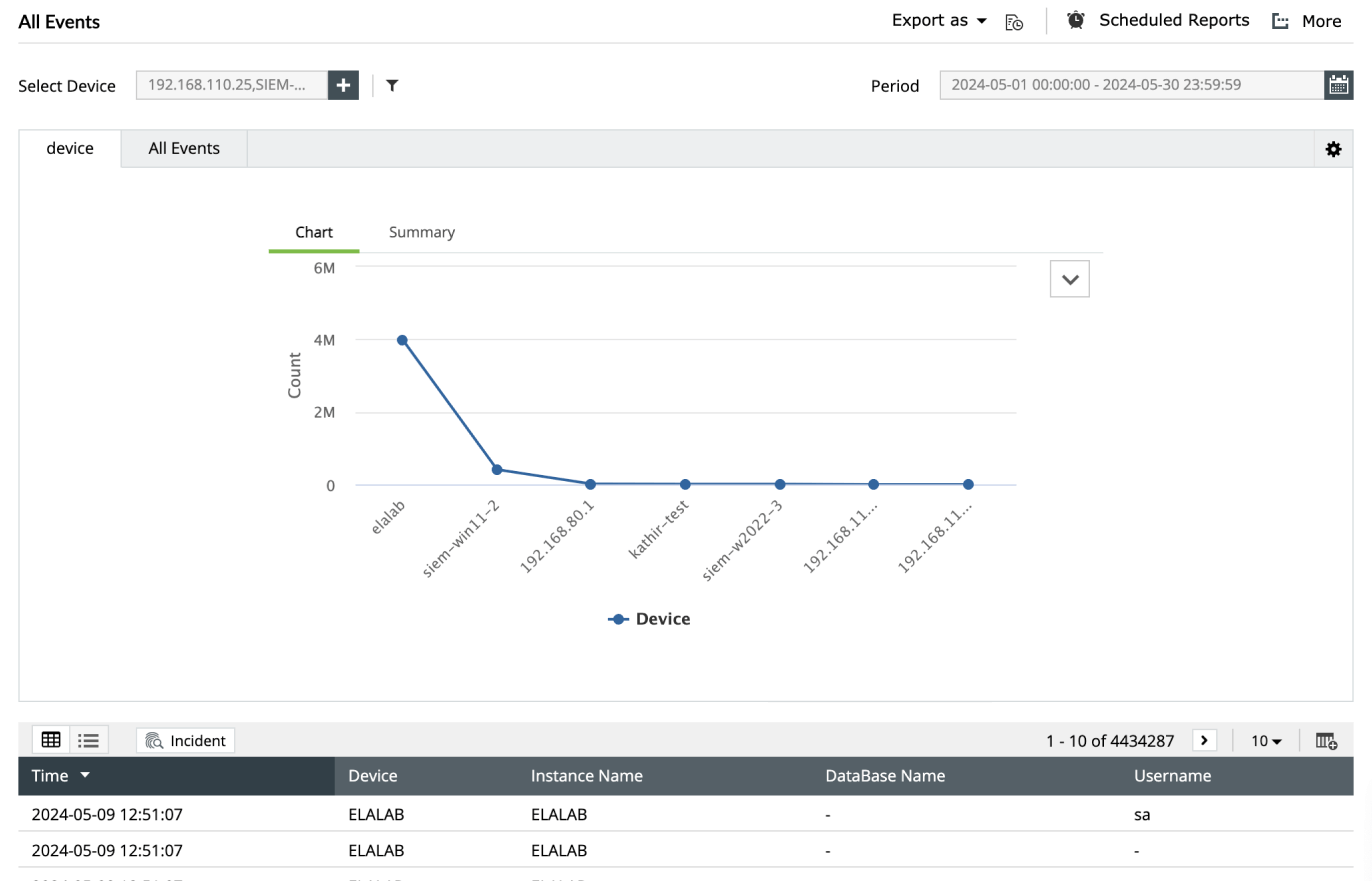Click the add column icon on the table
The image size is (1372, 881).
[1326, 740]
